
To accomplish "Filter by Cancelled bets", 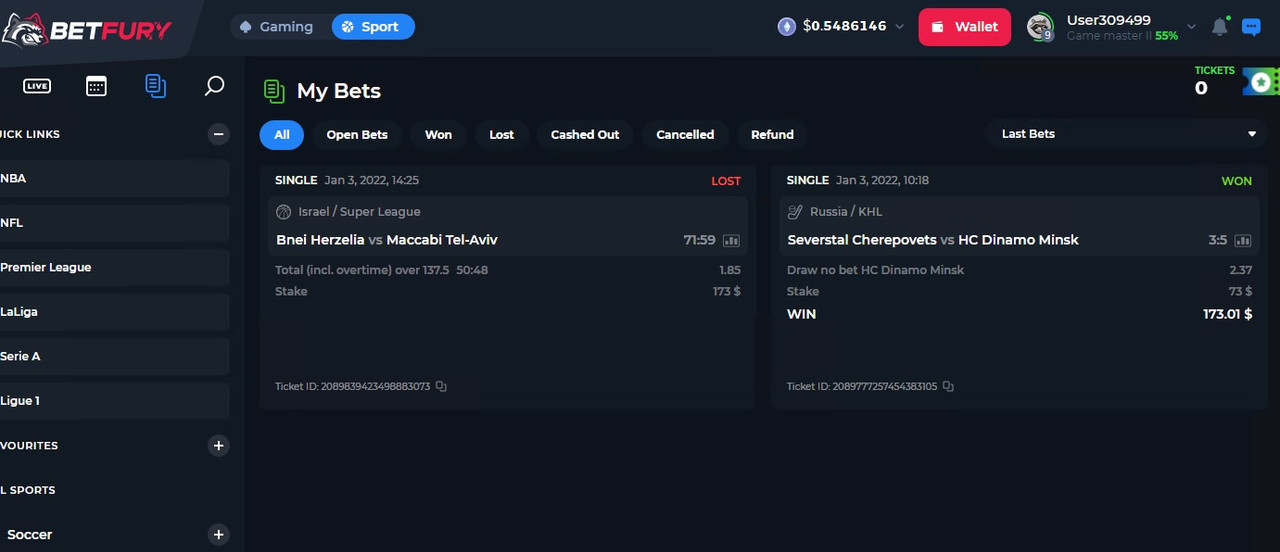I will pyautogui.click(x=685, y=134).
